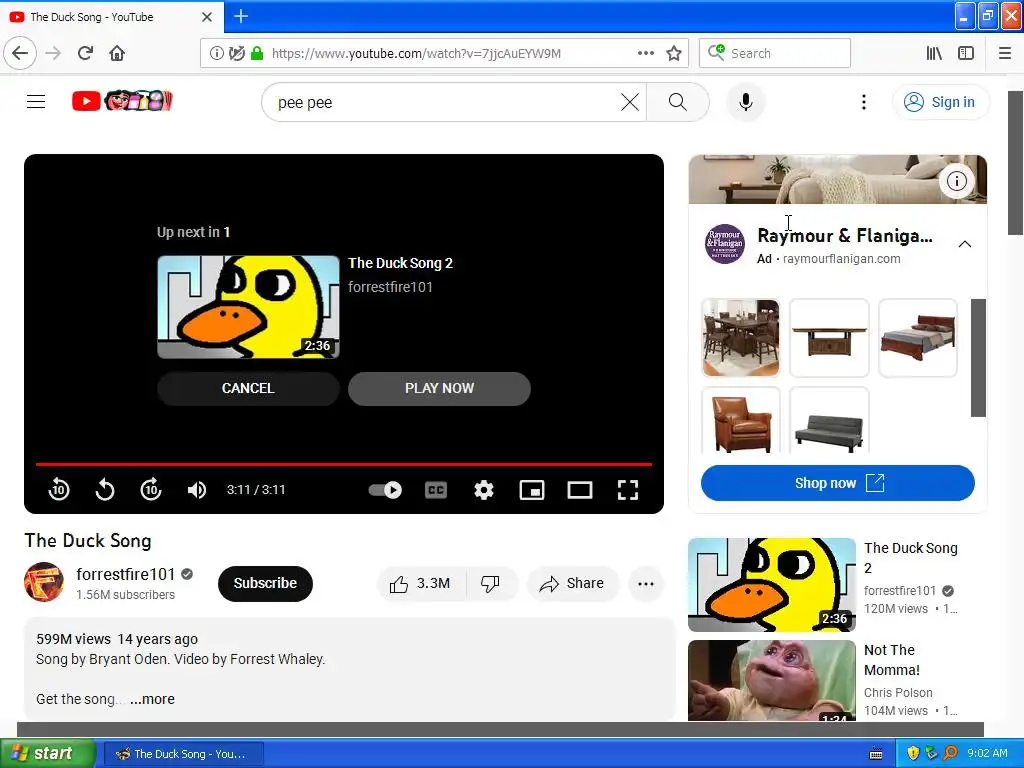Toggle the sidebar view icon

(x=966, y=53)
